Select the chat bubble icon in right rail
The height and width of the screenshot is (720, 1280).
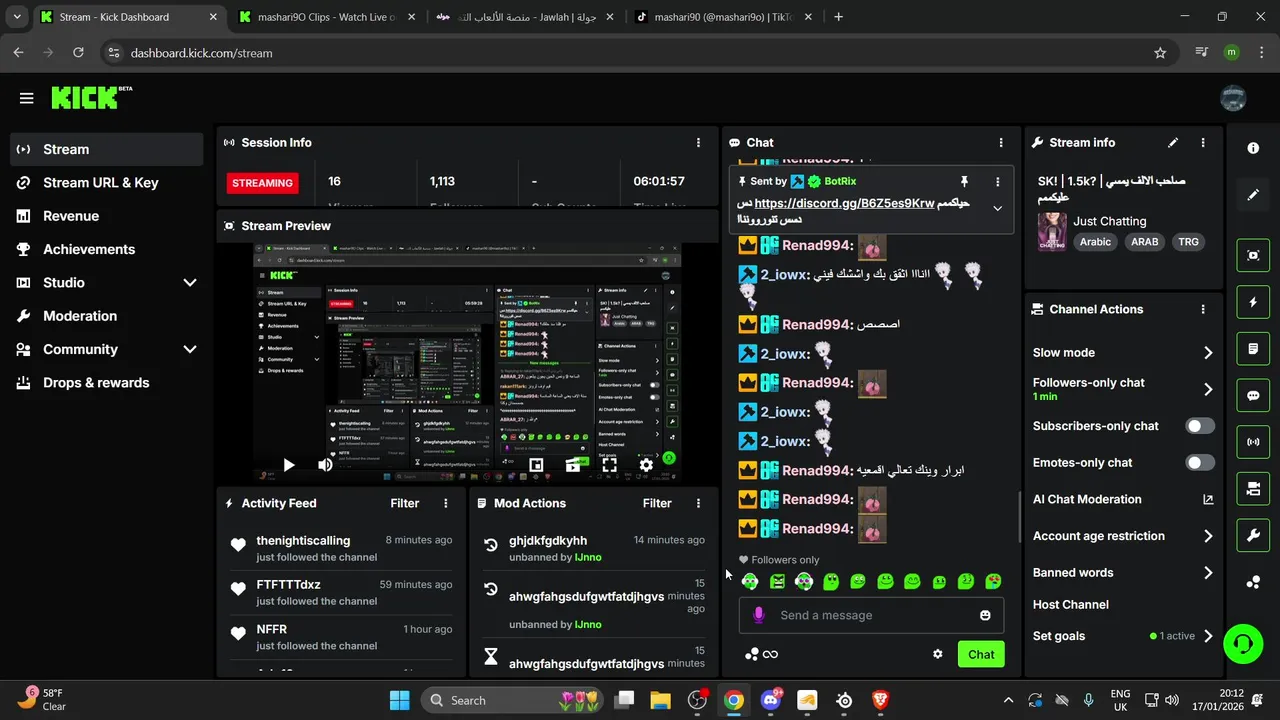(1253, 395)
